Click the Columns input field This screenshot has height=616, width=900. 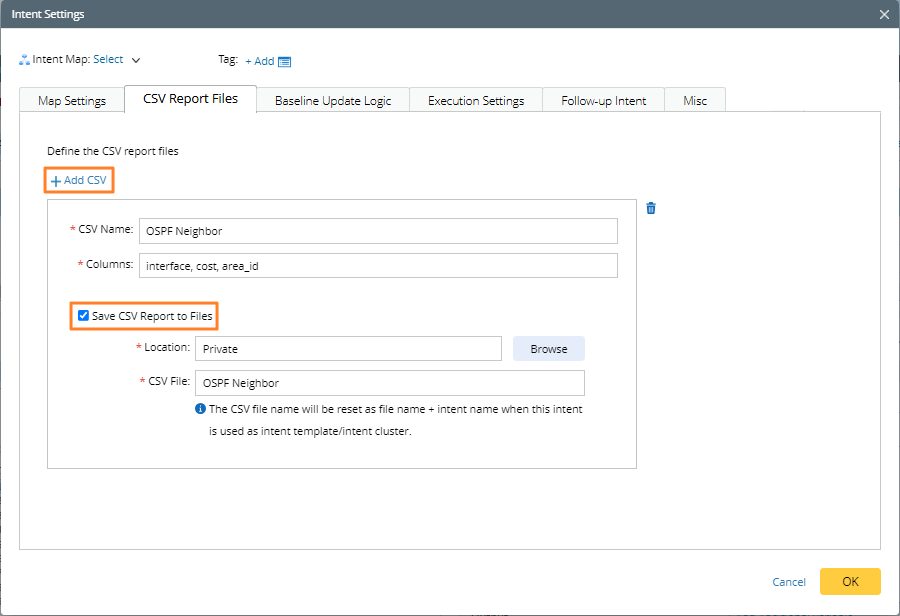pos(378,265)
